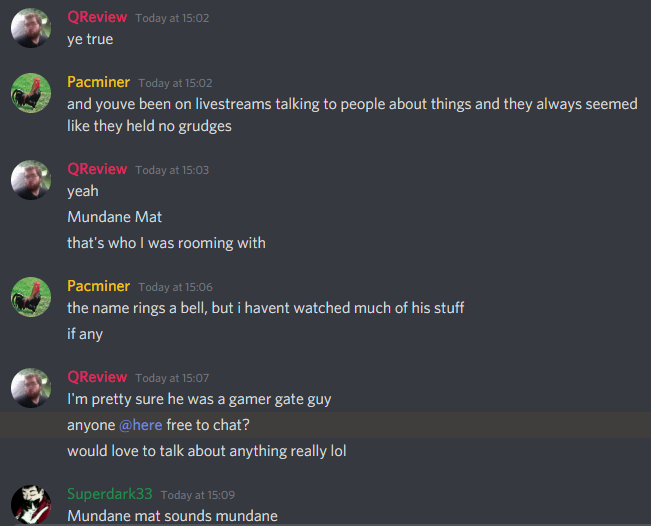The width and height of the screenshot is (651, 526).
Task: Click Pacminer username at 15:06
Action: tap(98, 286)
